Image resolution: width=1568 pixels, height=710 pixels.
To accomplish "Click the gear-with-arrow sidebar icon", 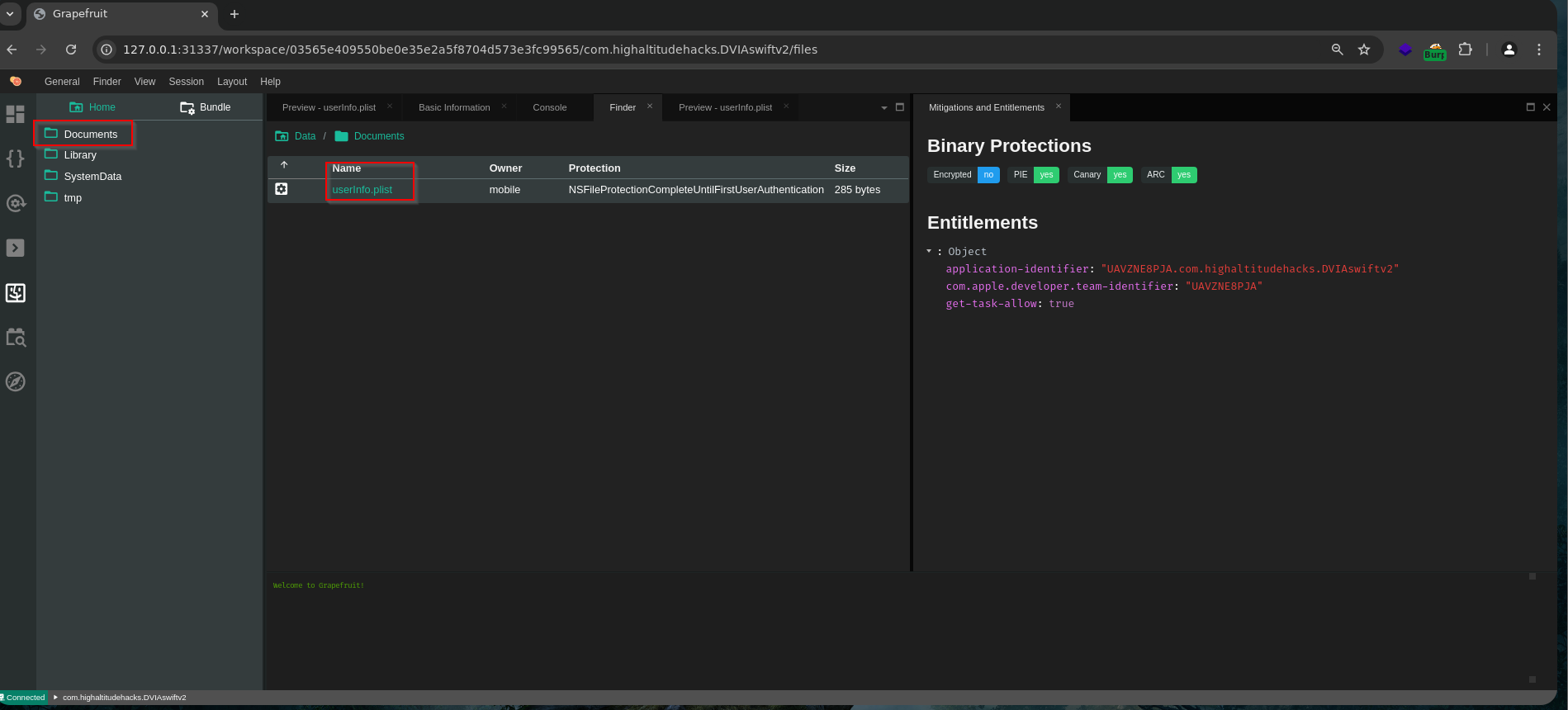I will click(x=16, y=203).
